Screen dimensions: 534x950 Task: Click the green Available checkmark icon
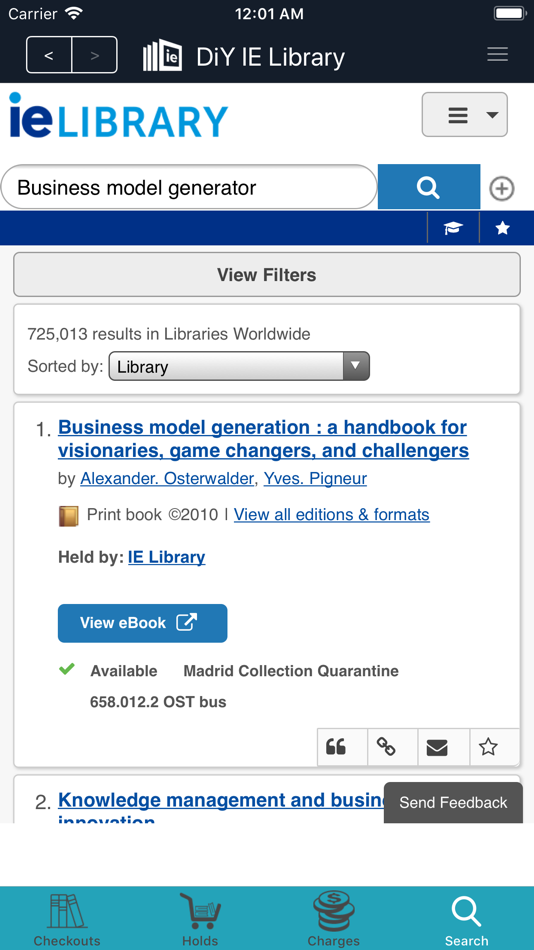coord(67,669)
